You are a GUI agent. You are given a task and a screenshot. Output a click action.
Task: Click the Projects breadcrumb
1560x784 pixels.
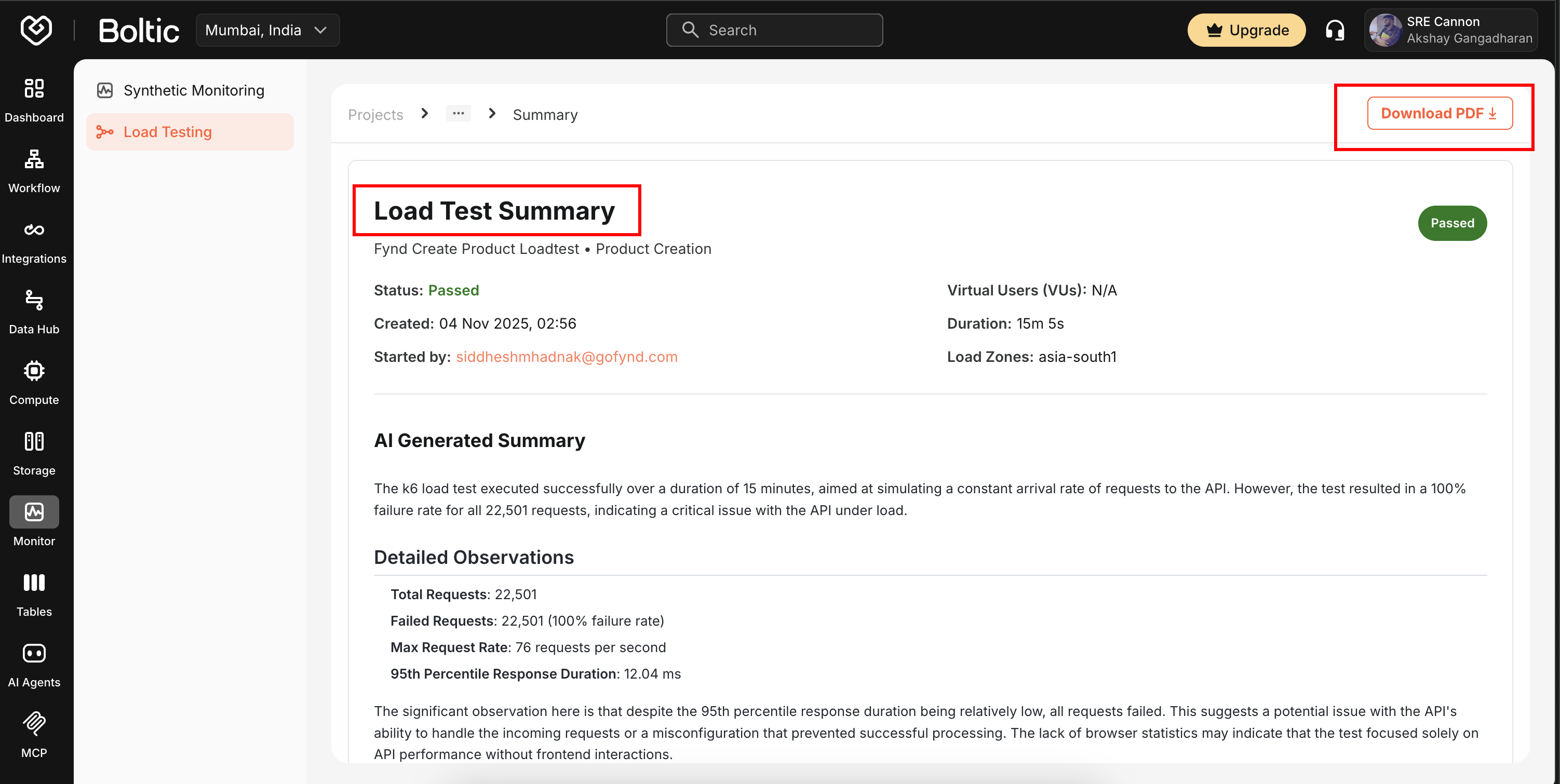375,114
